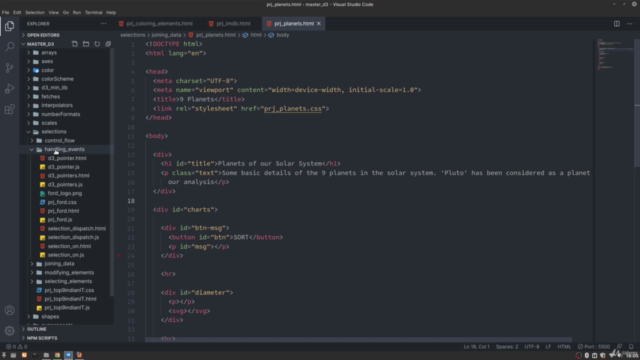Open the Run and Debug view

9,88
